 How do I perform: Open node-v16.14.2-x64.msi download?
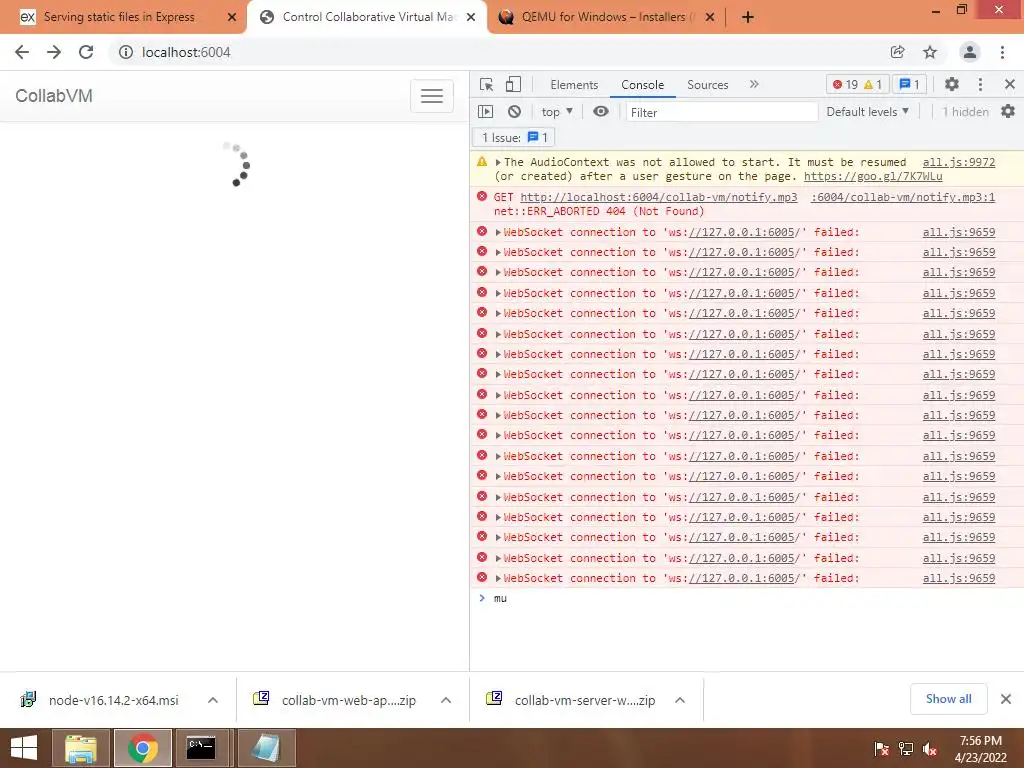tap(113, 700)
